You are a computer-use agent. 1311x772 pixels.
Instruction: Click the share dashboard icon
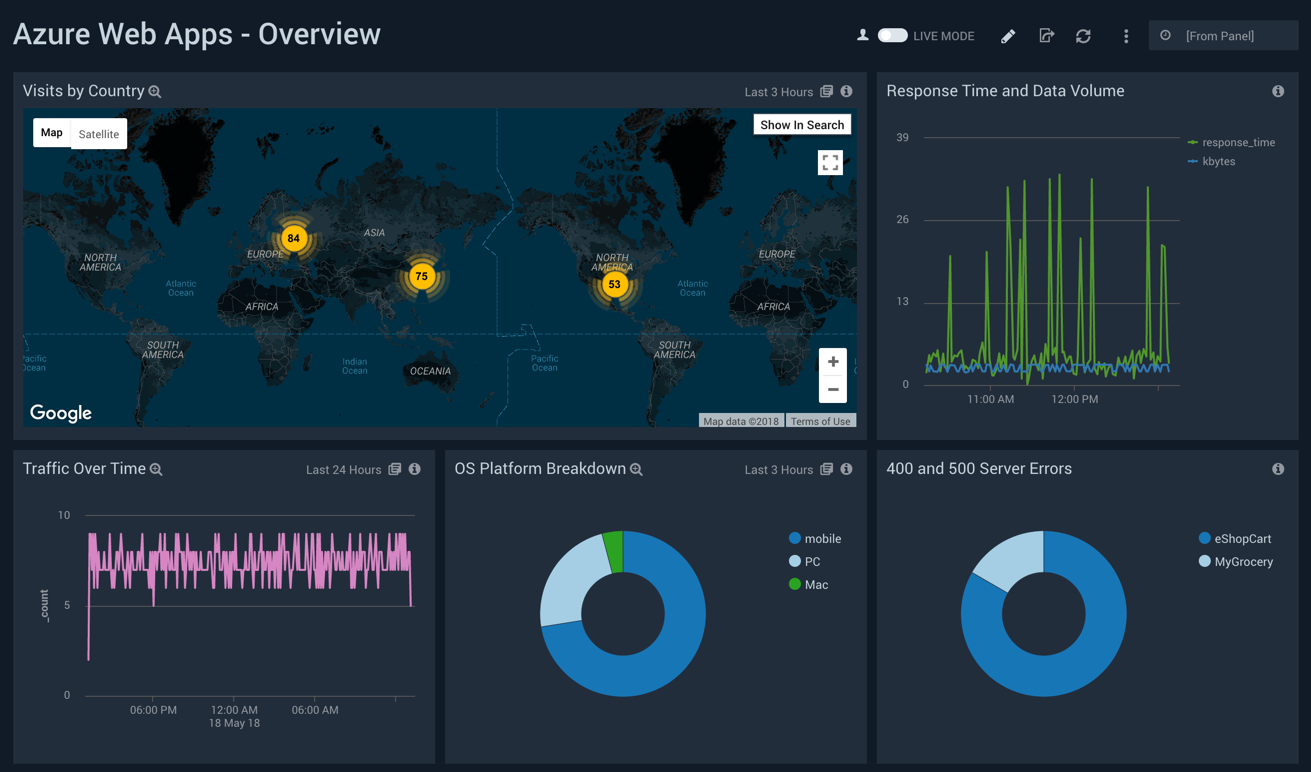pyautogui.click(x=1046, y=36)
